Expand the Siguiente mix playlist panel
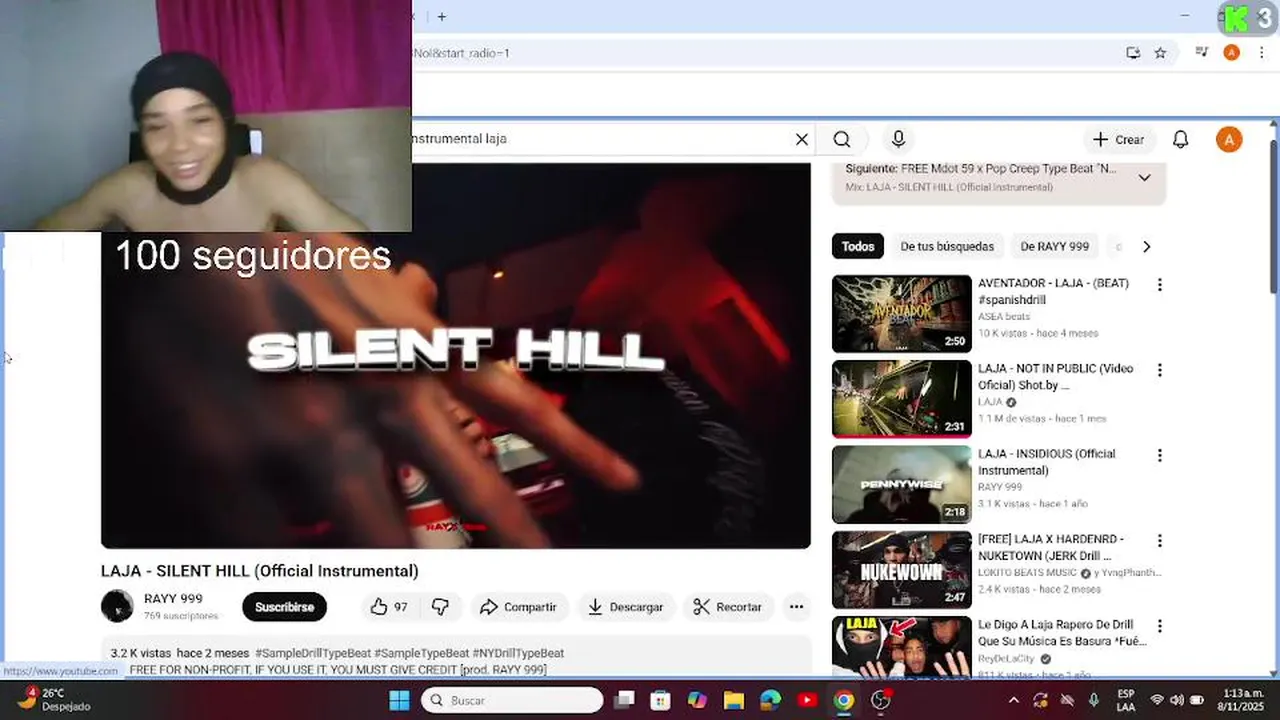Screen dimensions: 1280x720 1144,177
